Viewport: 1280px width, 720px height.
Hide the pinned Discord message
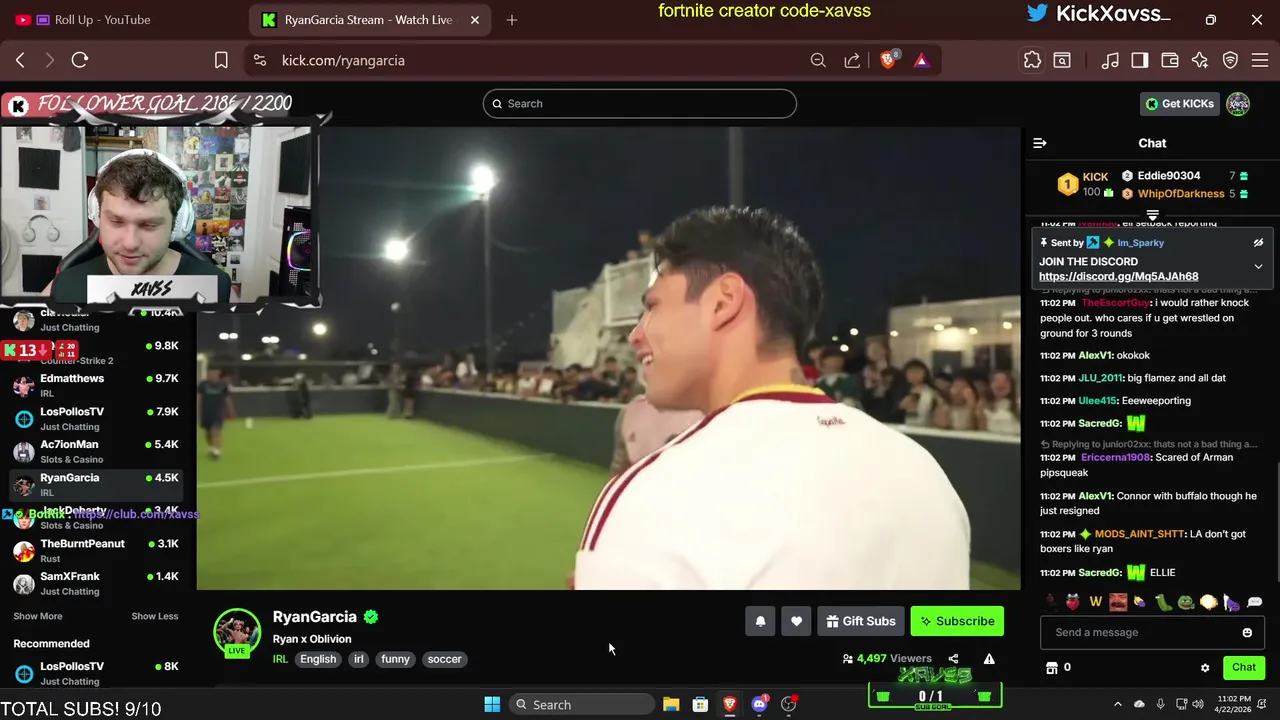coord(1258,242)
